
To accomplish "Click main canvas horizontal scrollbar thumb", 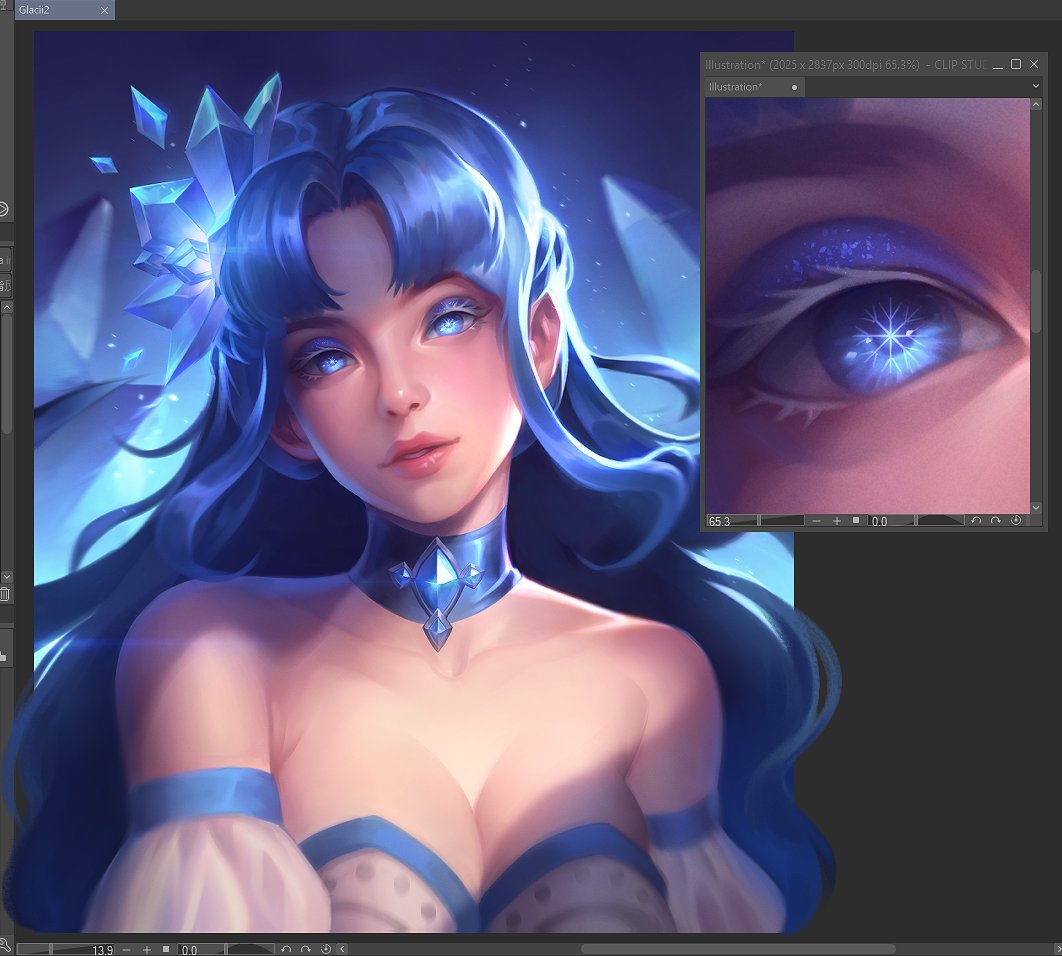I will pos(738,949).
